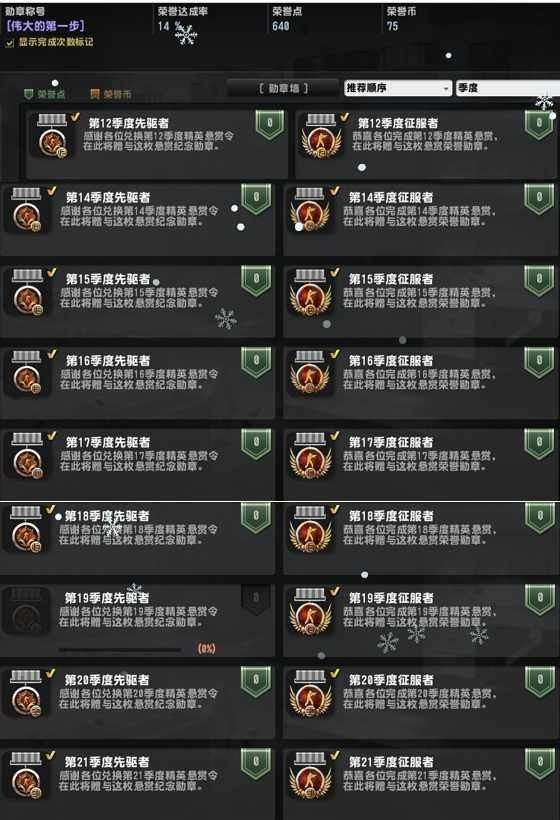Select the 第18季度先驱者 medal entry
The image size is (560, 820).
(x=138, y=538)
